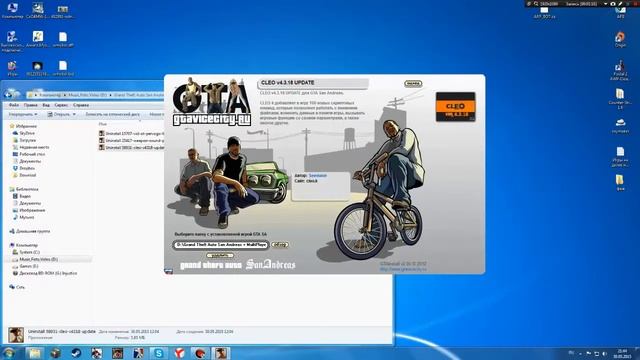The height and width of the screenshot is (360, 640).
Task: Select the volume icon in system tray
Action: pyautogui.click(x=604, y=353)
